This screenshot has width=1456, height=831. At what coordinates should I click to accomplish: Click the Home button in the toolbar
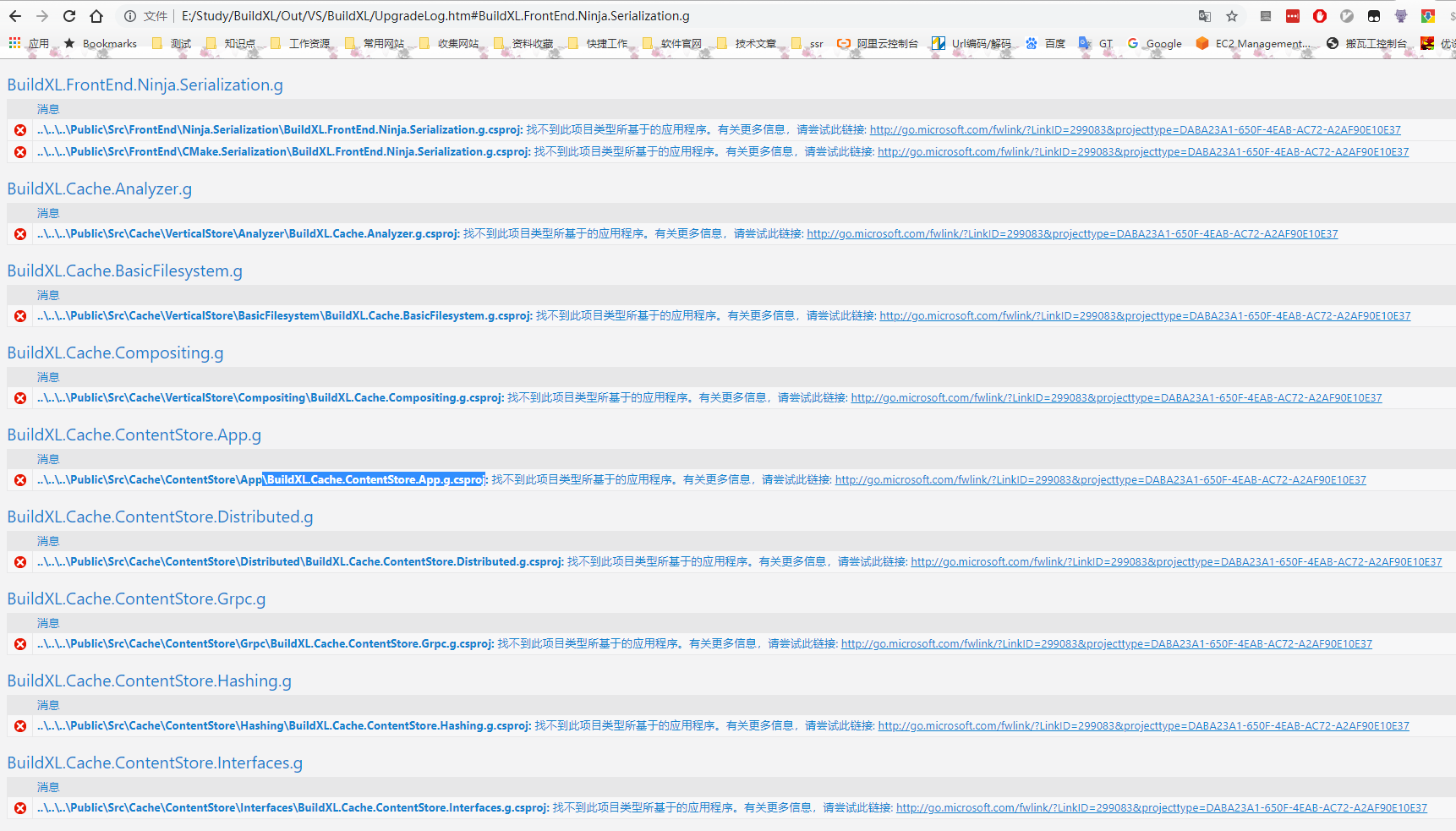click(96, 15)
